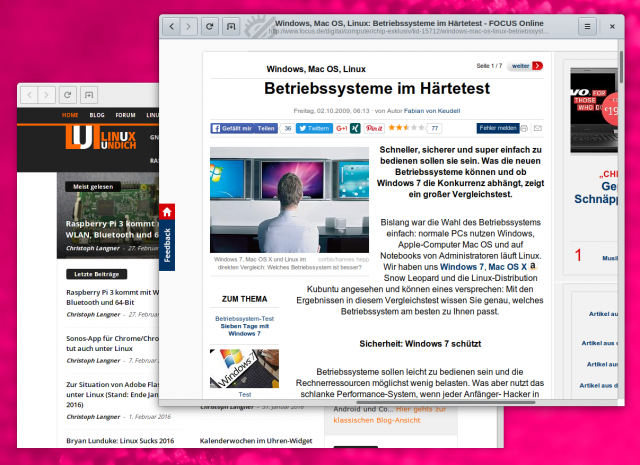
Task: Open 'Kalenderwochen im Uhren-Widget' article
Action: coord(256,441)
